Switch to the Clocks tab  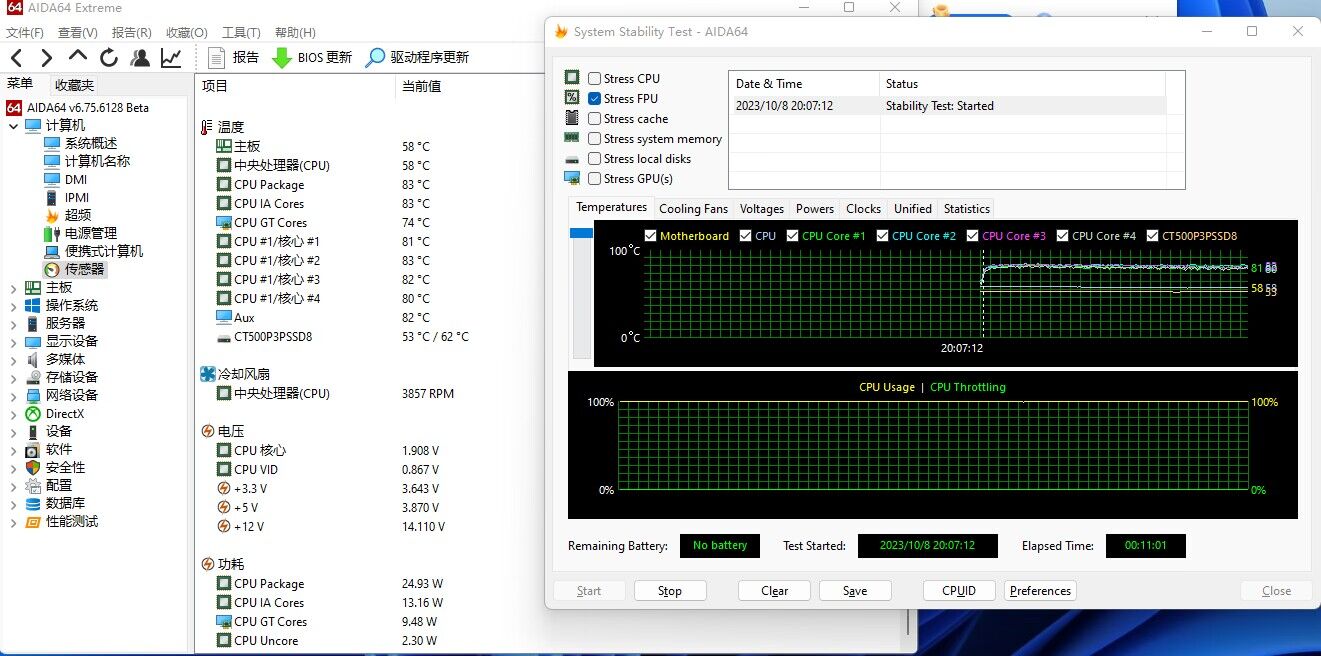863,209
